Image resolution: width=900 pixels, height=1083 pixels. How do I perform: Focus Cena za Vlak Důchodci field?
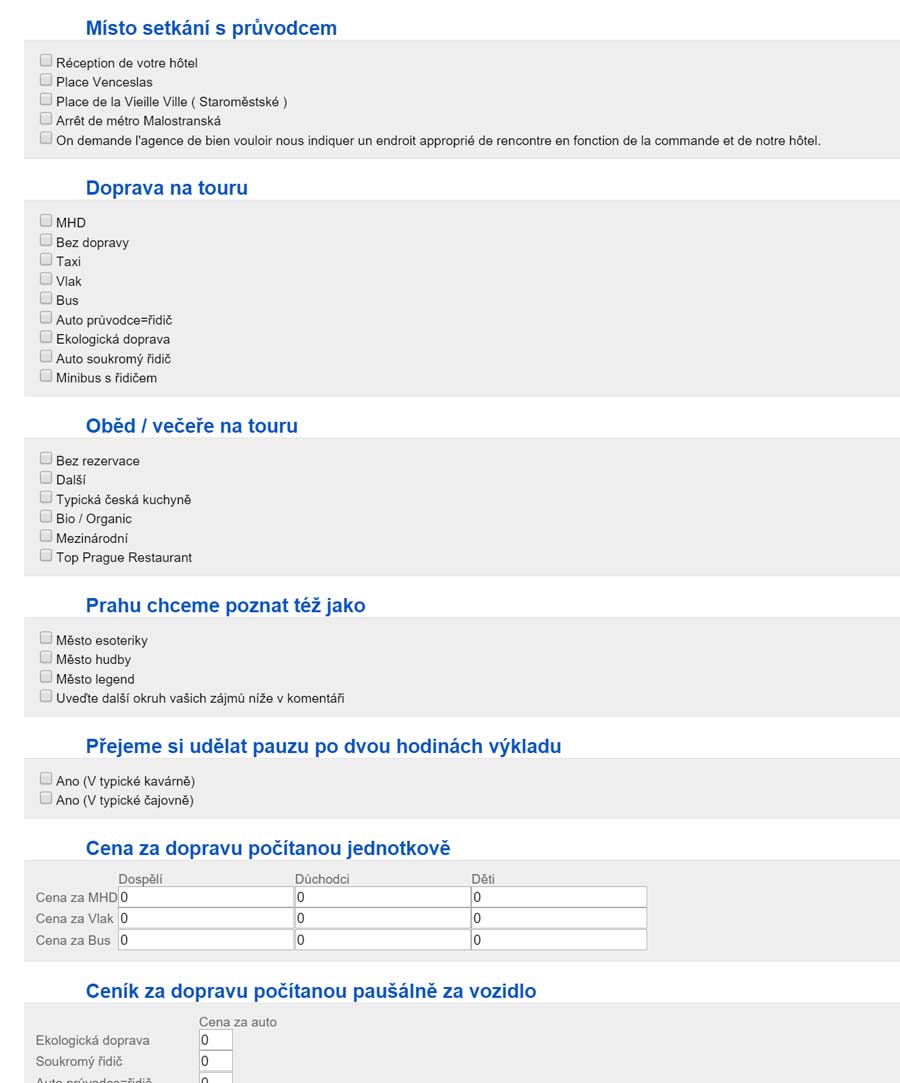click(x=383, y=919)
